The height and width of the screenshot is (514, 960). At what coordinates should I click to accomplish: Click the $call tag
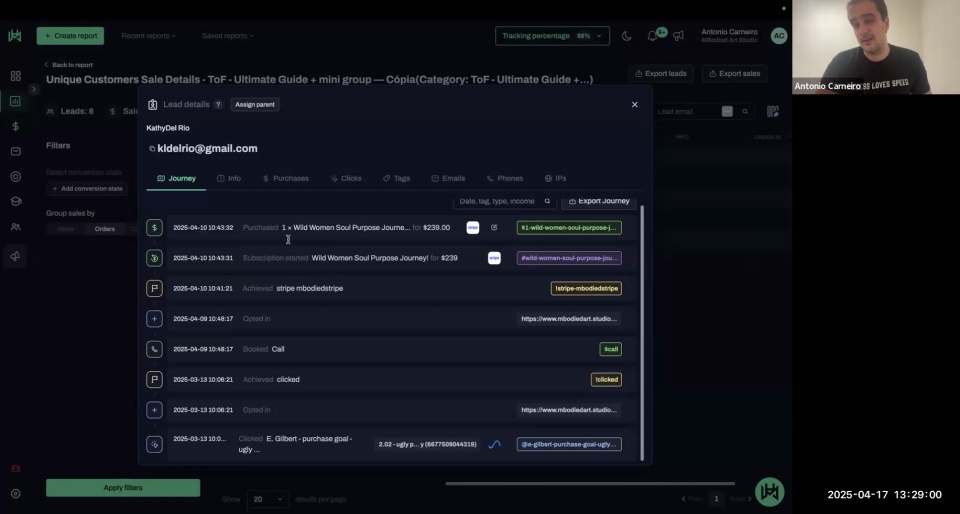610,349
